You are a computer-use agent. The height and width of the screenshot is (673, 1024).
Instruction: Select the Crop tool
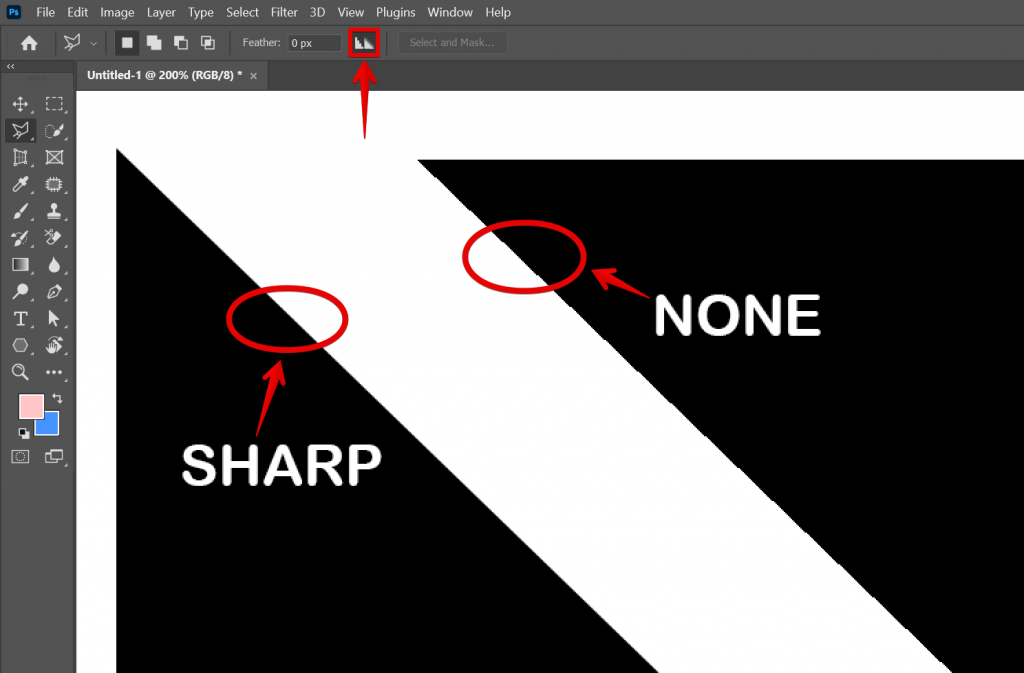20,157
